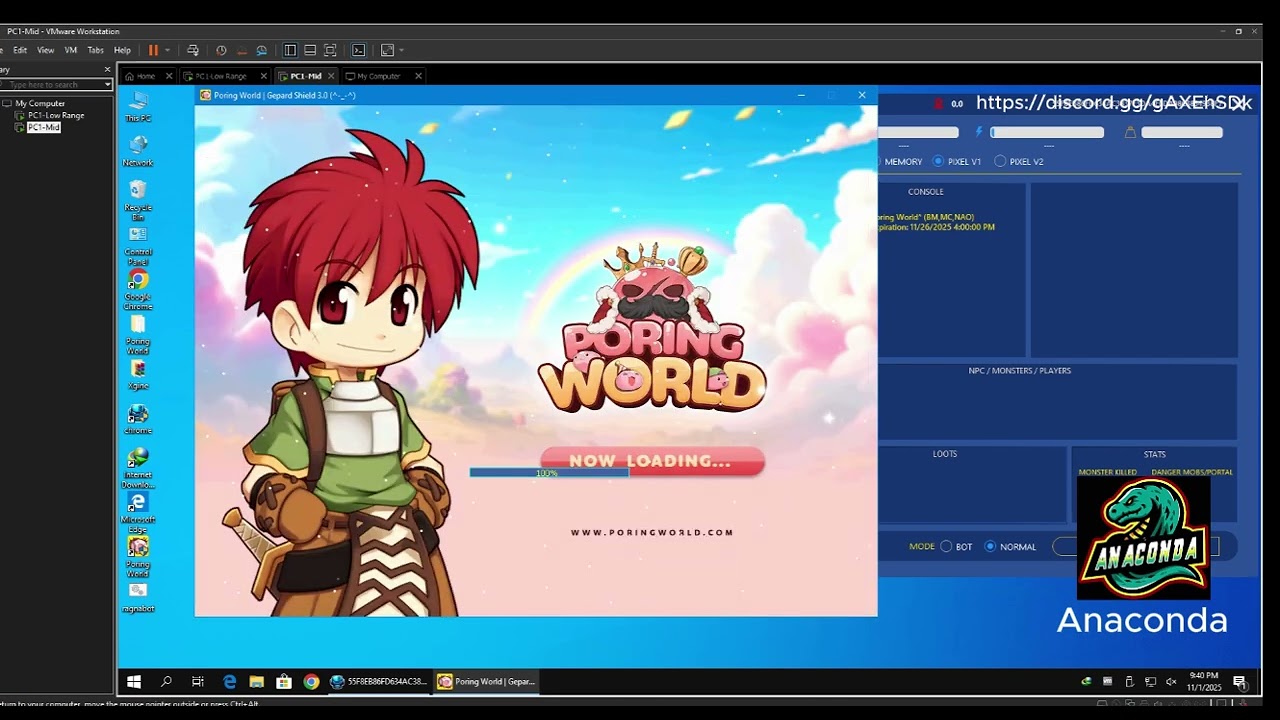Click the weight bag progress bar
Screen dimensions: 1280x720
pyautogui.click(x=1182, y=132)
